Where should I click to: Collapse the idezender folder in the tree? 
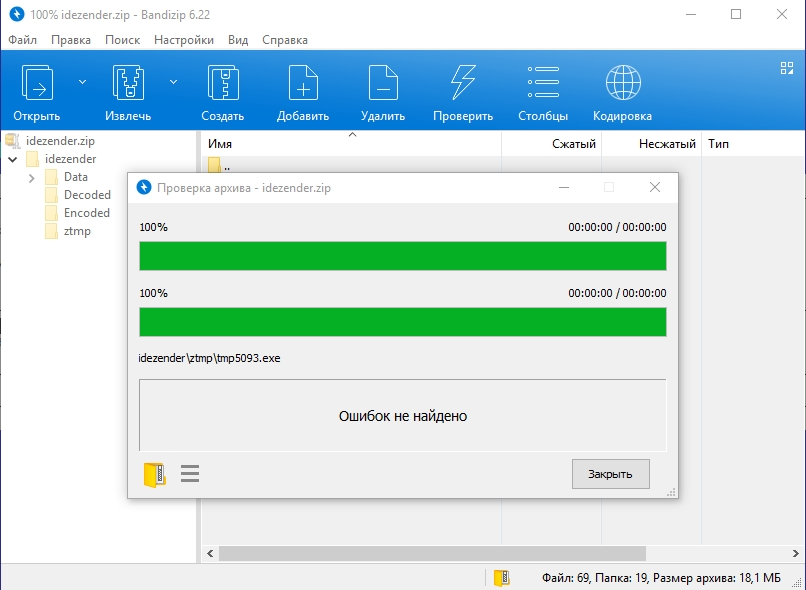[13, 159]
